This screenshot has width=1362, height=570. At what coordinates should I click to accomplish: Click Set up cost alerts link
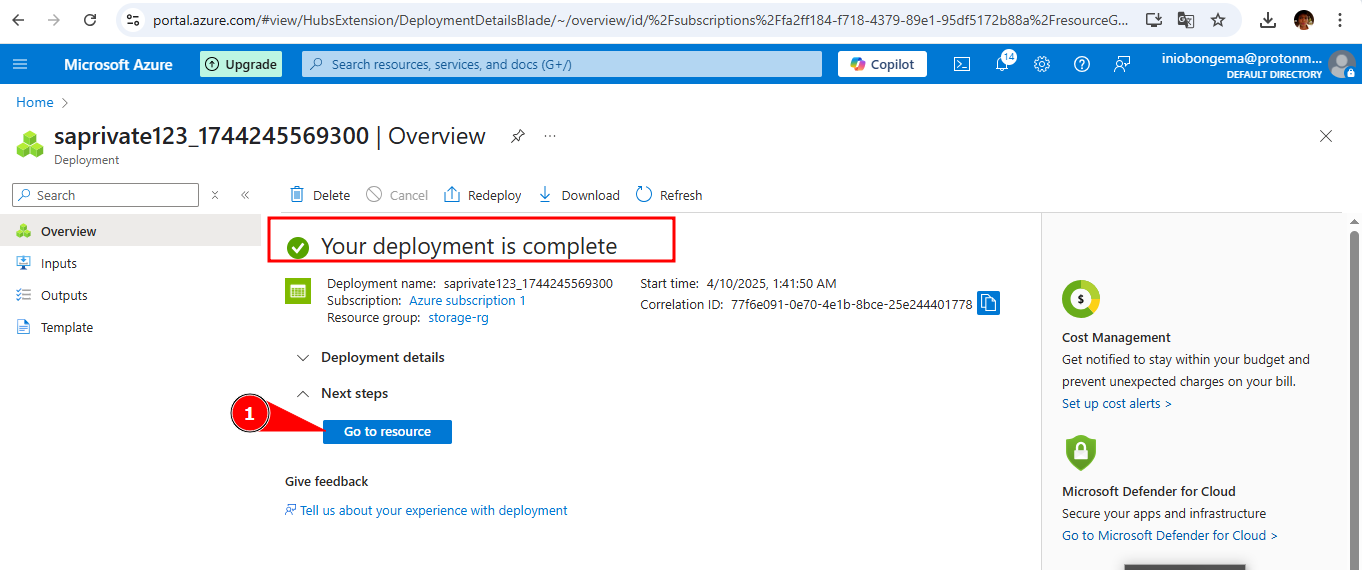tap(1116, 403)
